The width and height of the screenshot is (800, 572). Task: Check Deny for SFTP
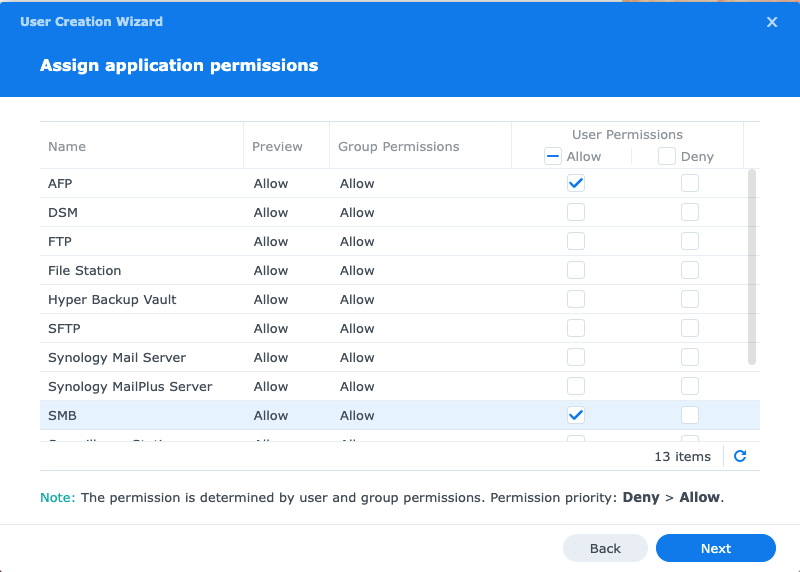(690, 329)
